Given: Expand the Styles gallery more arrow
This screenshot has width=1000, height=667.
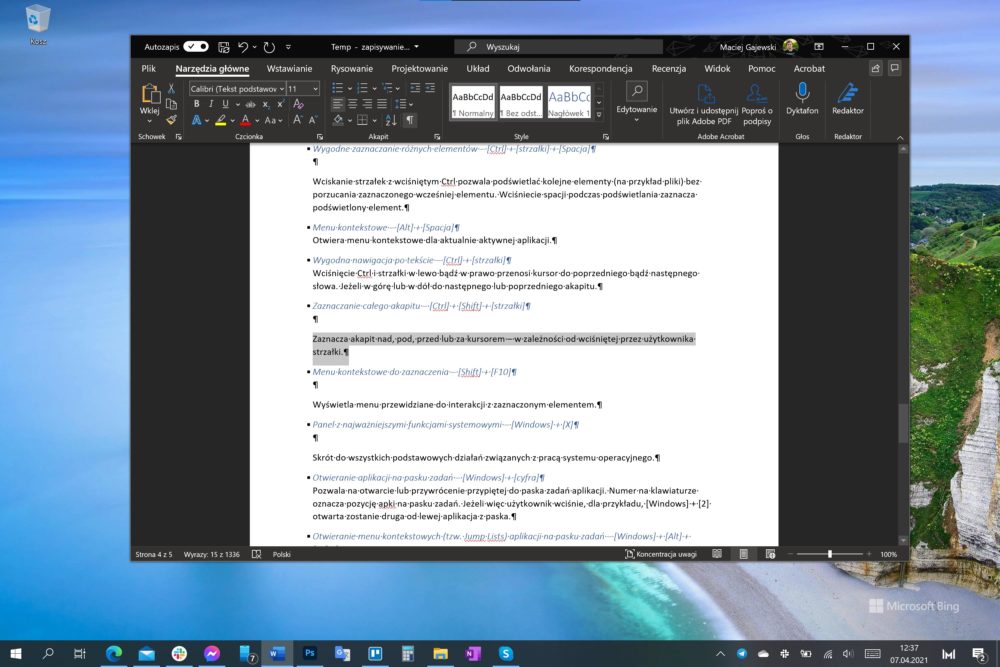Looking at the screenshot, I should coord(599,115).
